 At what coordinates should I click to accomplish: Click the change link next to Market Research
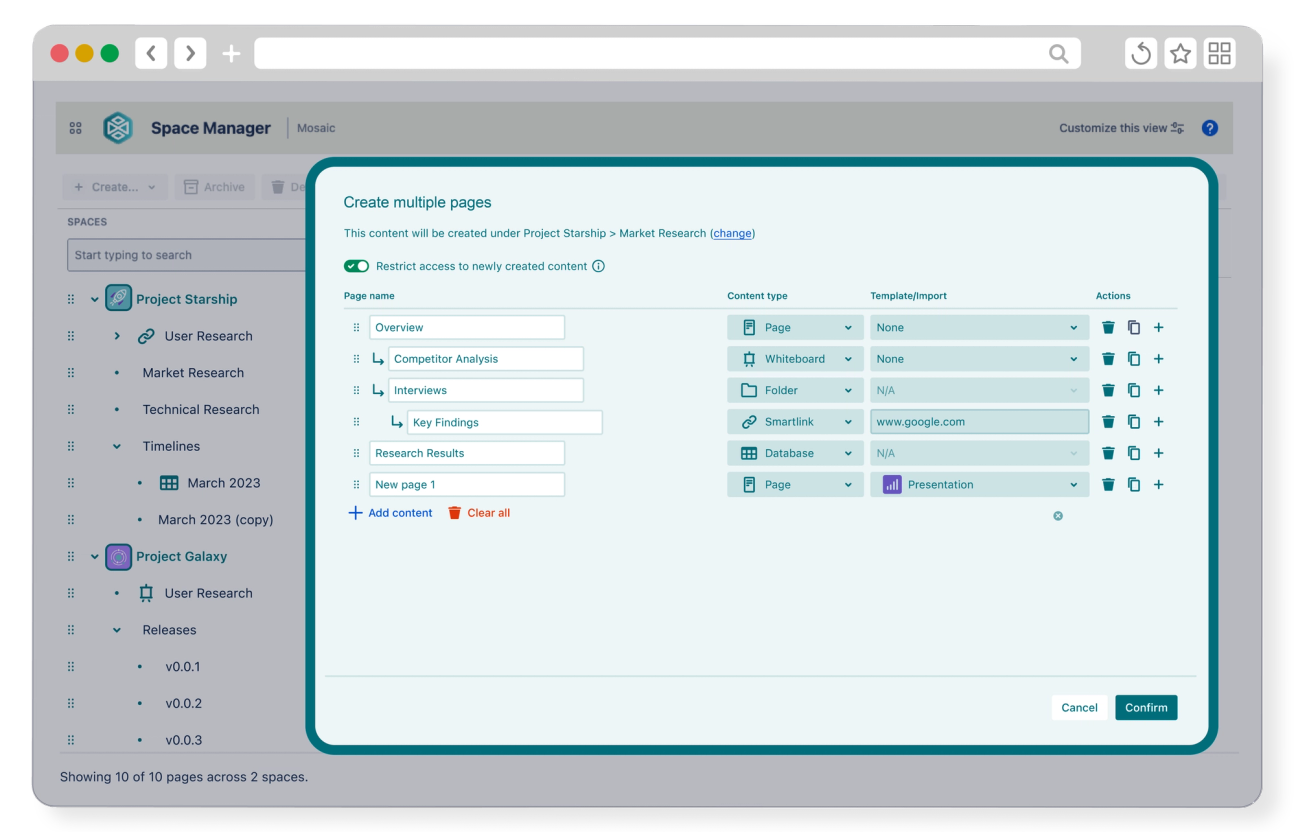pyautogui.click(x=732, y=233)
